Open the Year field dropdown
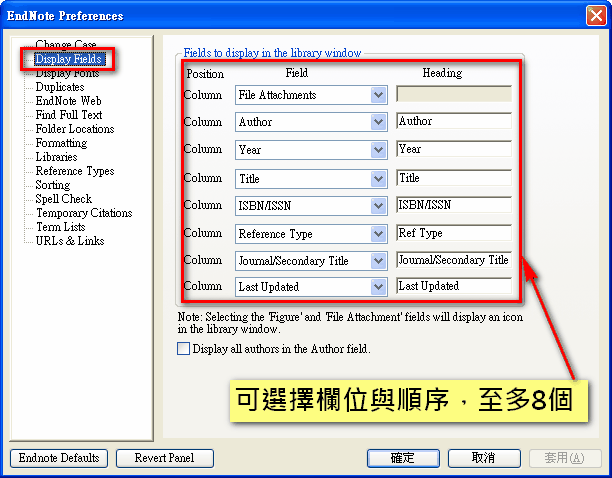The image size is (612, 478). (x=378, y=150)
